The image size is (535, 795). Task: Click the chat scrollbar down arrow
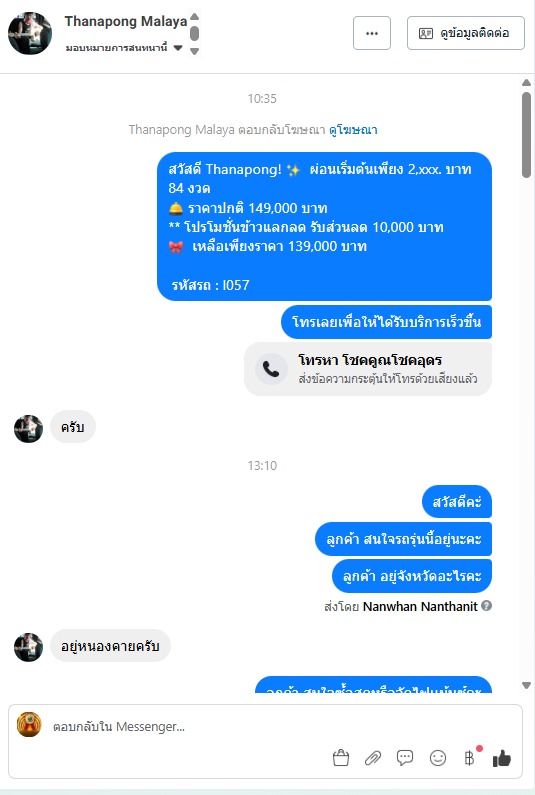pyautogui.click(x=526, y=685)
